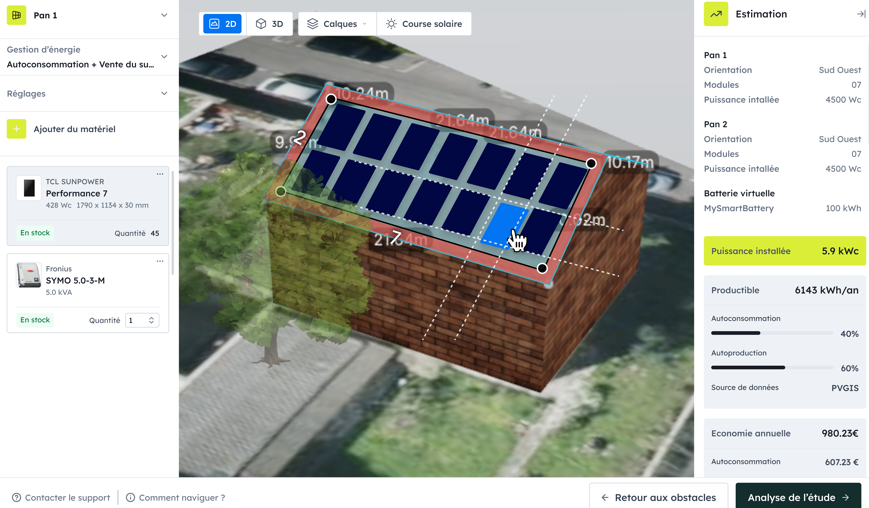The height and width of the screenshot is (508, 869).
Task: Switch the map to 3D view
Action: (269, 24)
